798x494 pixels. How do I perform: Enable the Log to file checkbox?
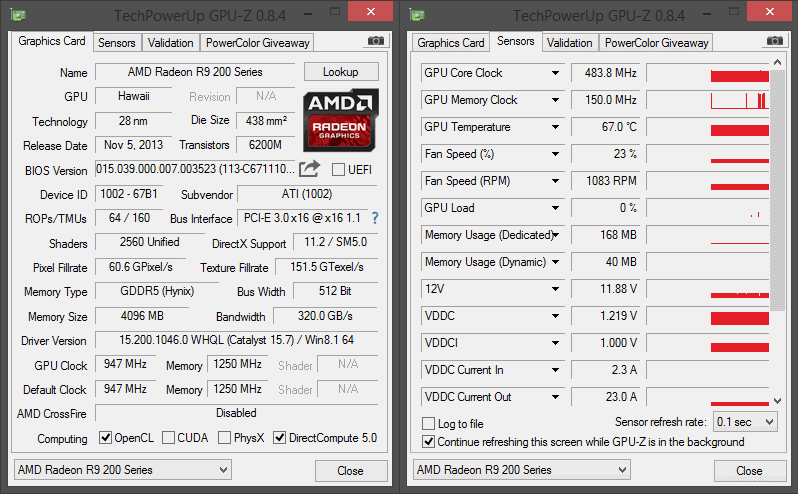429,423
